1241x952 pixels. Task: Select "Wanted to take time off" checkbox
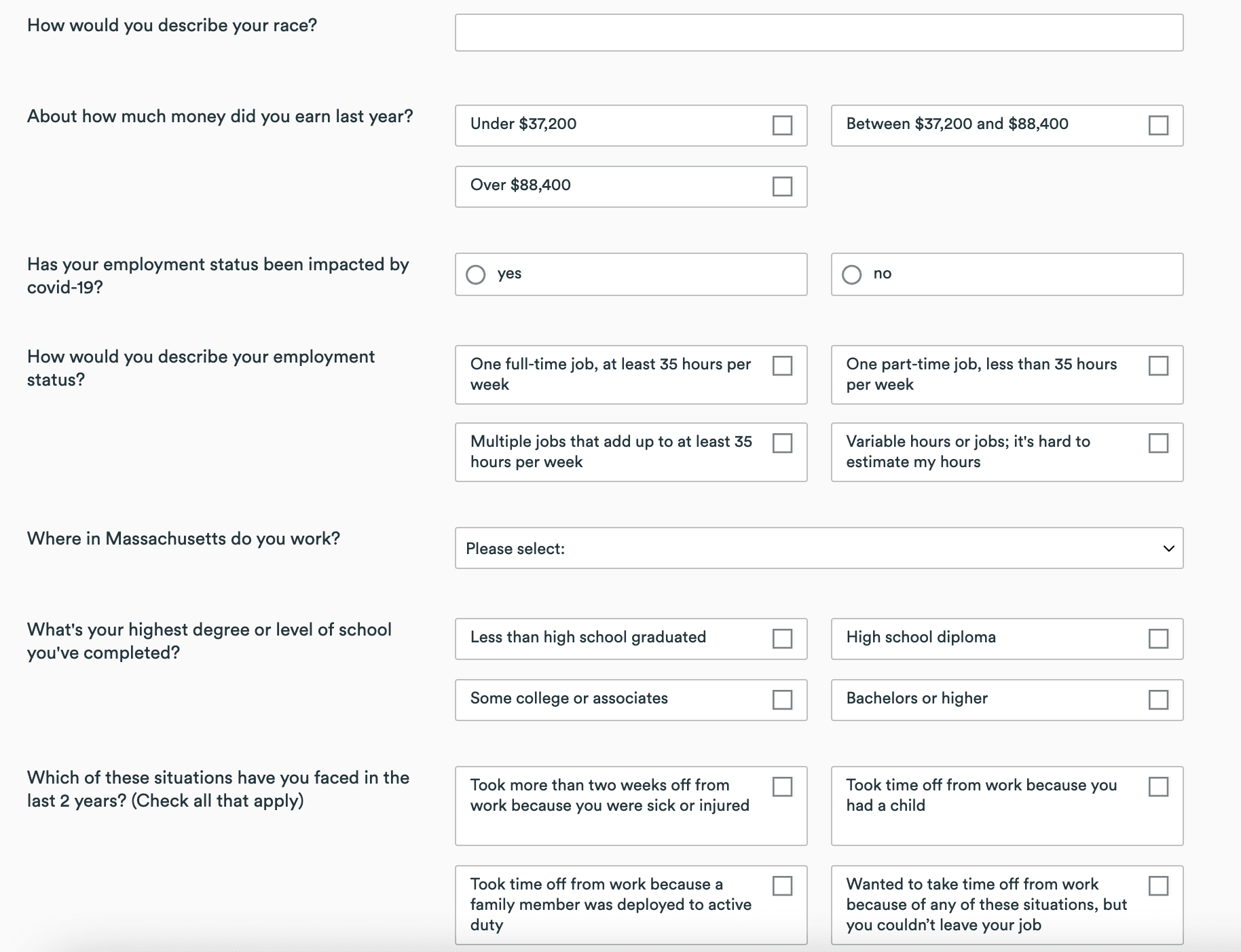1158,886
